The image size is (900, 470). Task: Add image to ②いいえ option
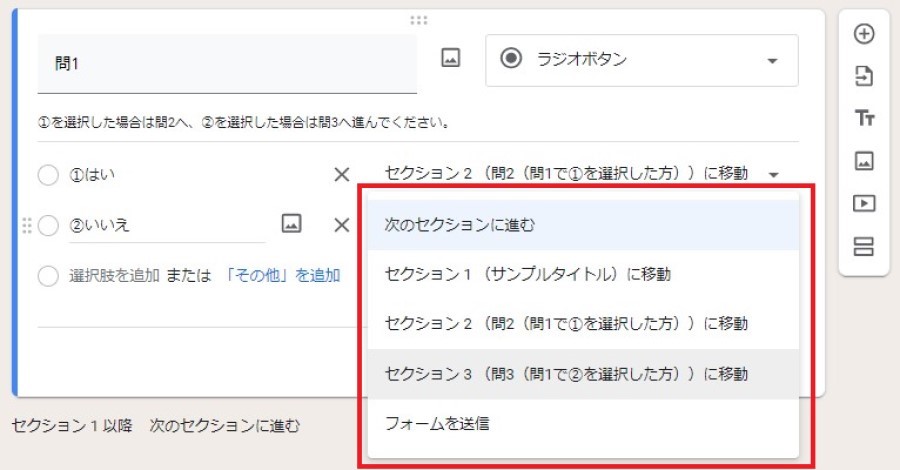pos(291,224)
